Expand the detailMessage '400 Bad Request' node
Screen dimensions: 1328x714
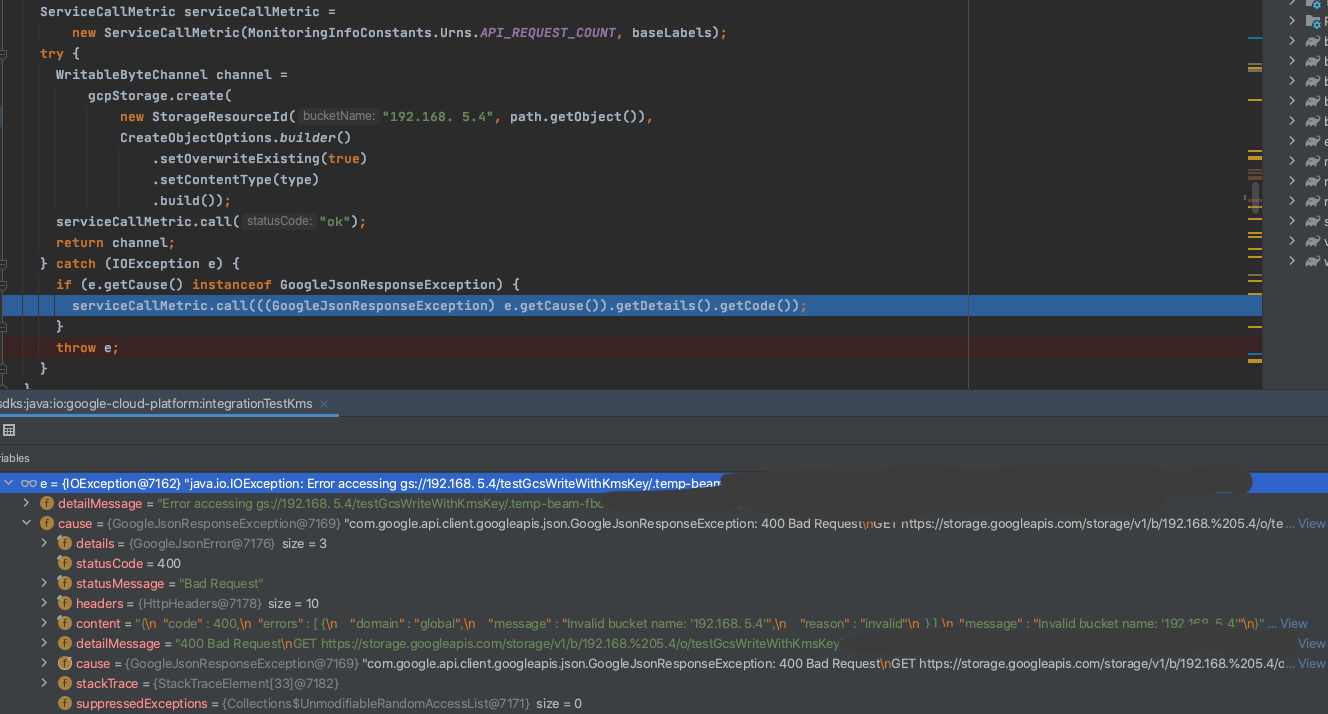(x=44, y=643)
